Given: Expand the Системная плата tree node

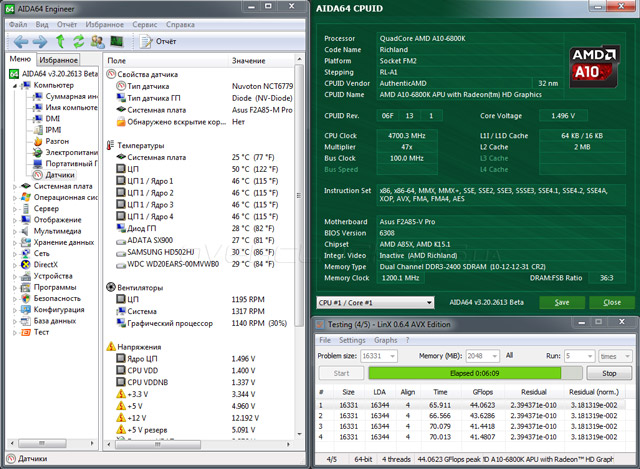Looking at the screenshot, I should pyautogui.click(x=12, y=186).
